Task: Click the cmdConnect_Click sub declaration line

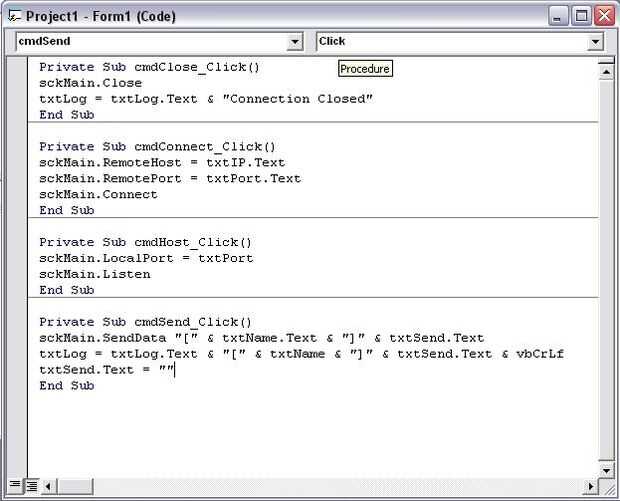Action: (149, 146)
